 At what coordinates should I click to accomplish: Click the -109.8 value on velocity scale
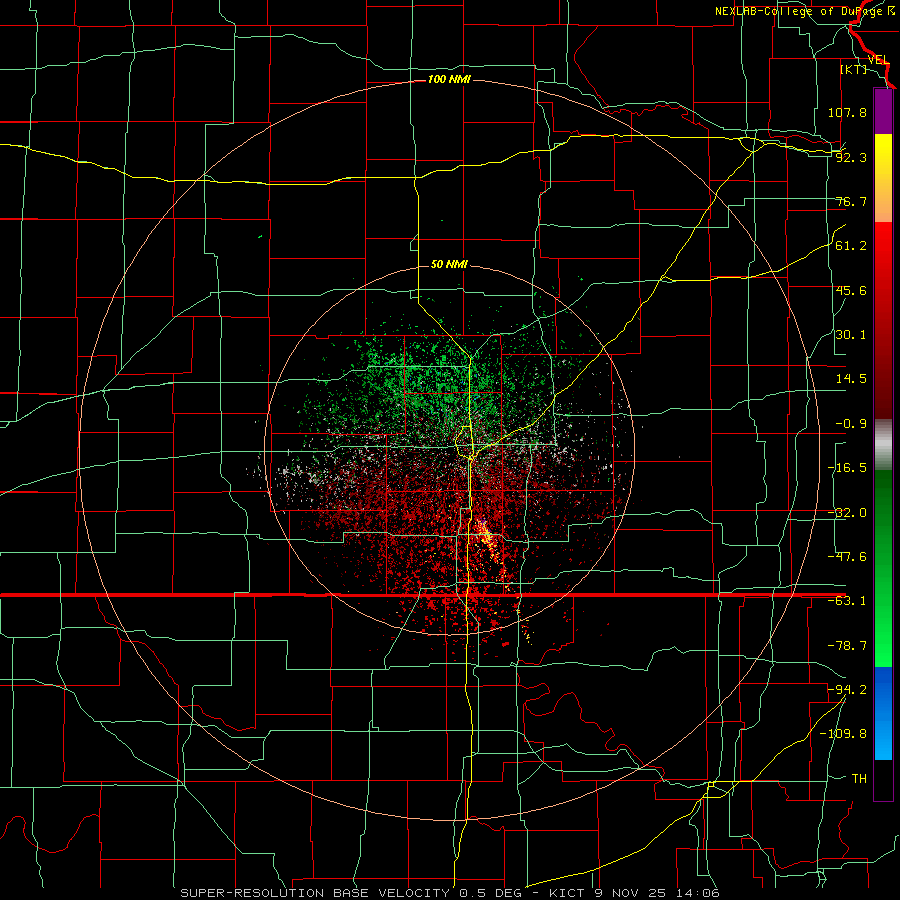[843, 734]
